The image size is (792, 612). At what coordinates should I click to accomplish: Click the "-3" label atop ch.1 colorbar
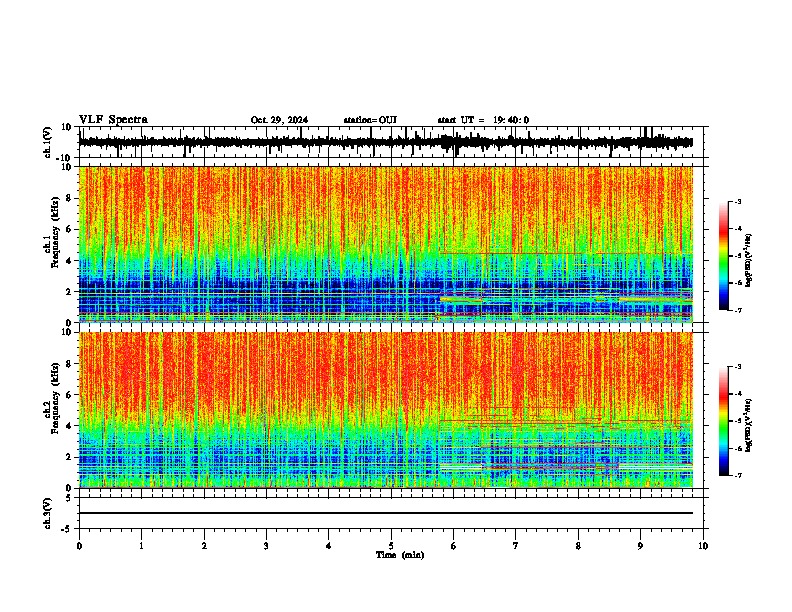click(x=738, y=201)
